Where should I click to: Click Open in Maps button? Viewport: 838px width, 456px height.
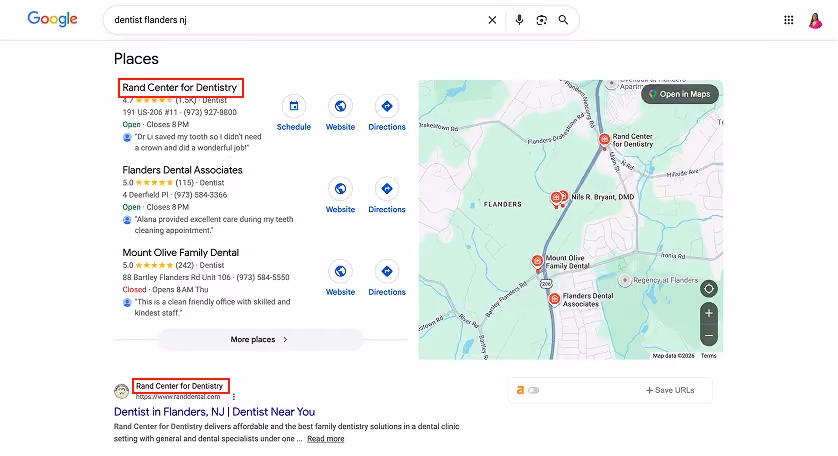(x=680, y=94)
